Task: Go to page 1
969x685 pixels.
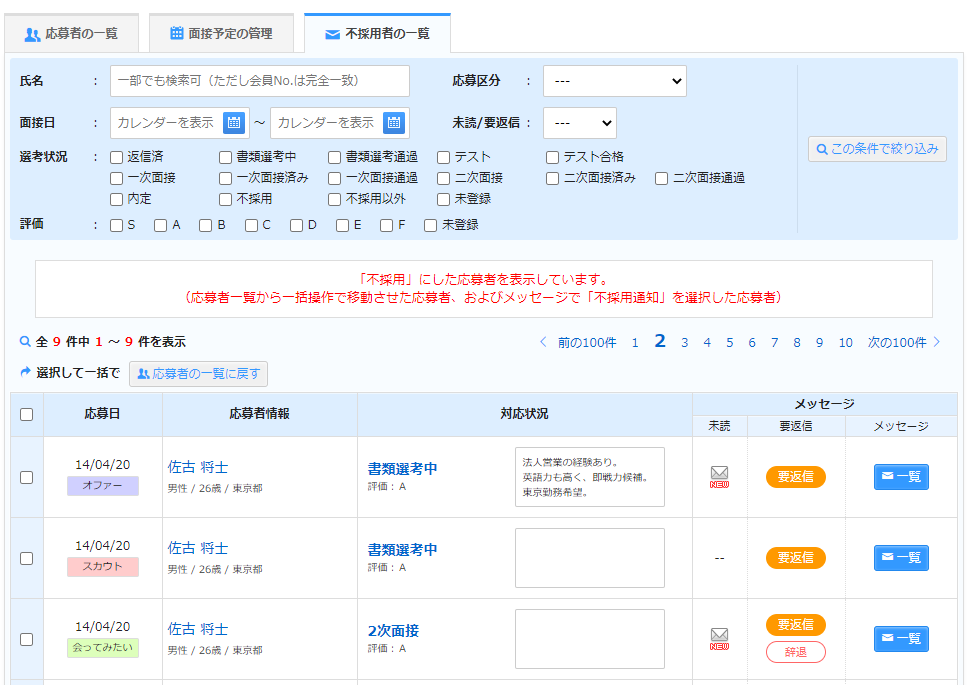Action: 635,342
